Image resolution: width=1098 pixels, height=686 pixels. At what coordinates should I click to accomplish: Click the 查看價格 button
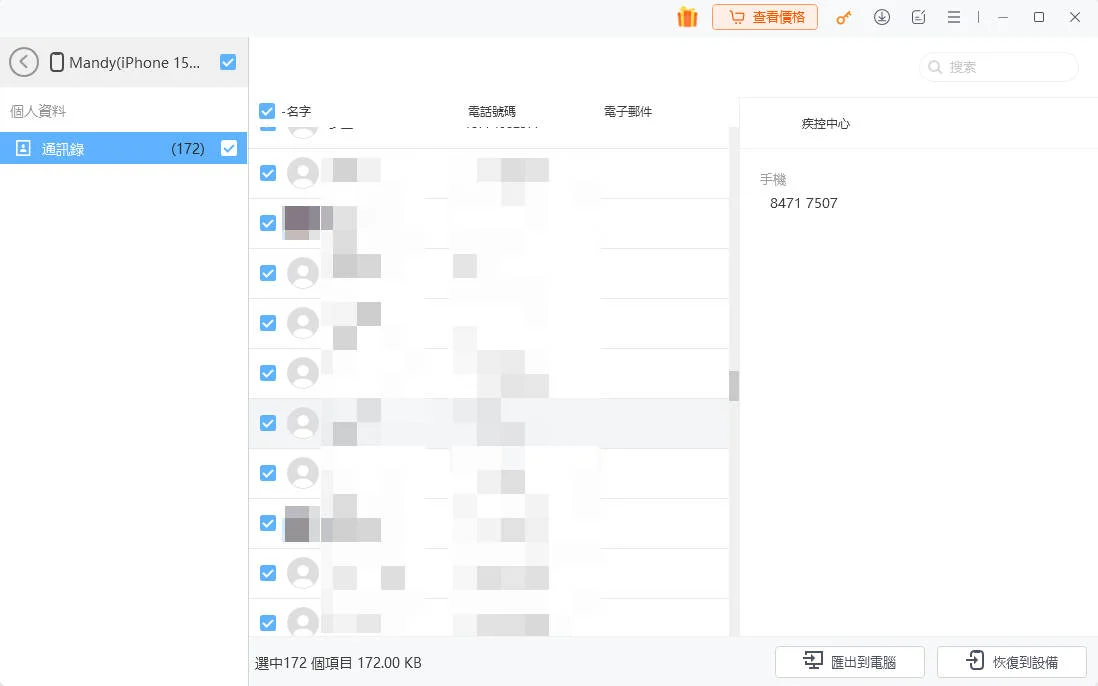pyautogui.click(x=765, y=17)
